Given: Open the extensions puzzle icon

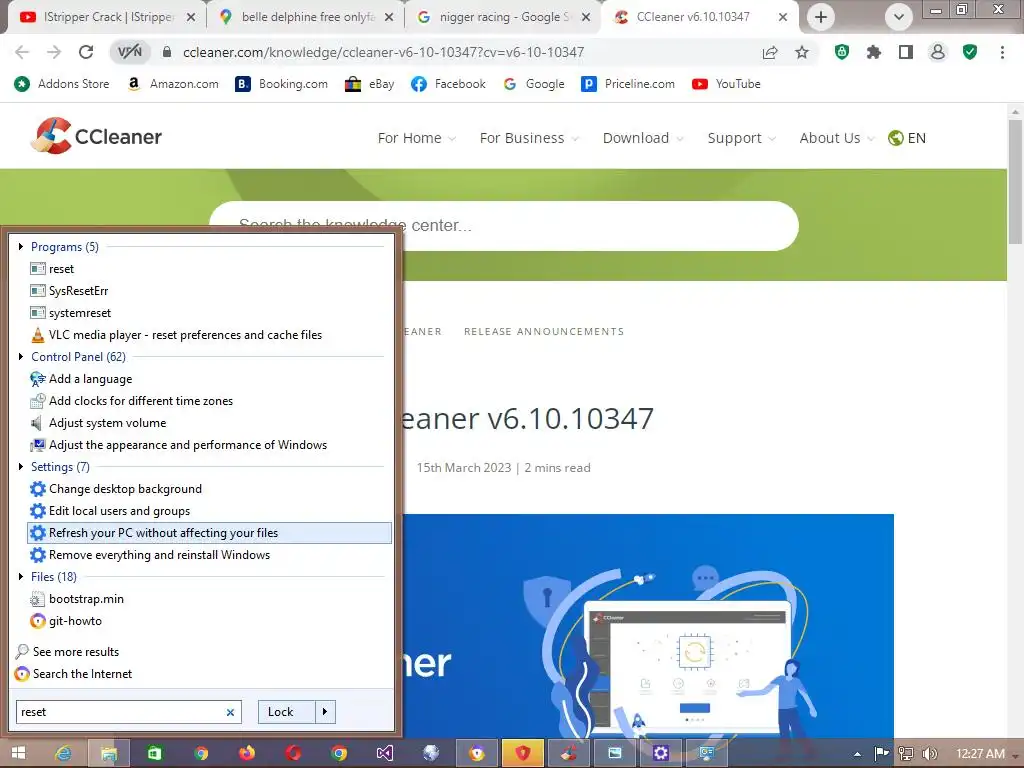Looking at the screenshot, I should [x=874, y=52].
